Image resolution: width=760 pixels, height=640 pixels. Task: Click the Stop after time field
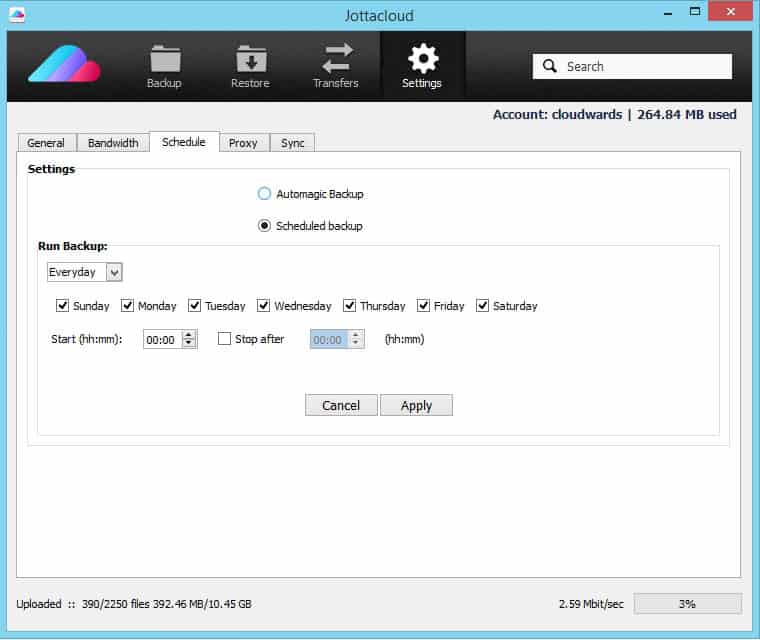[329, 339]
